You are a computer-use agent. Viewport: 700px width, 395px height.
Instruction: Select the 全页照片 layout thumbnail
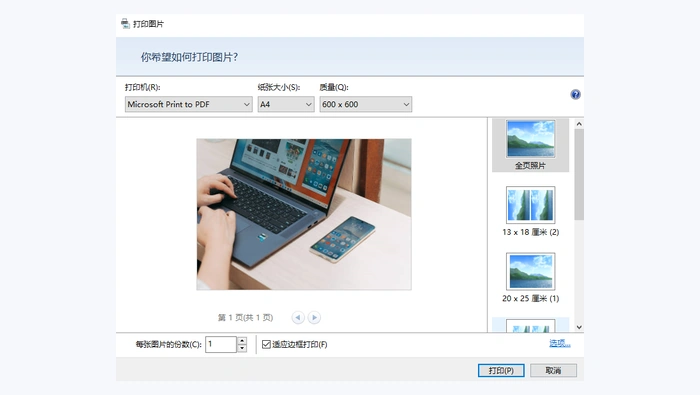pos(530,145)
